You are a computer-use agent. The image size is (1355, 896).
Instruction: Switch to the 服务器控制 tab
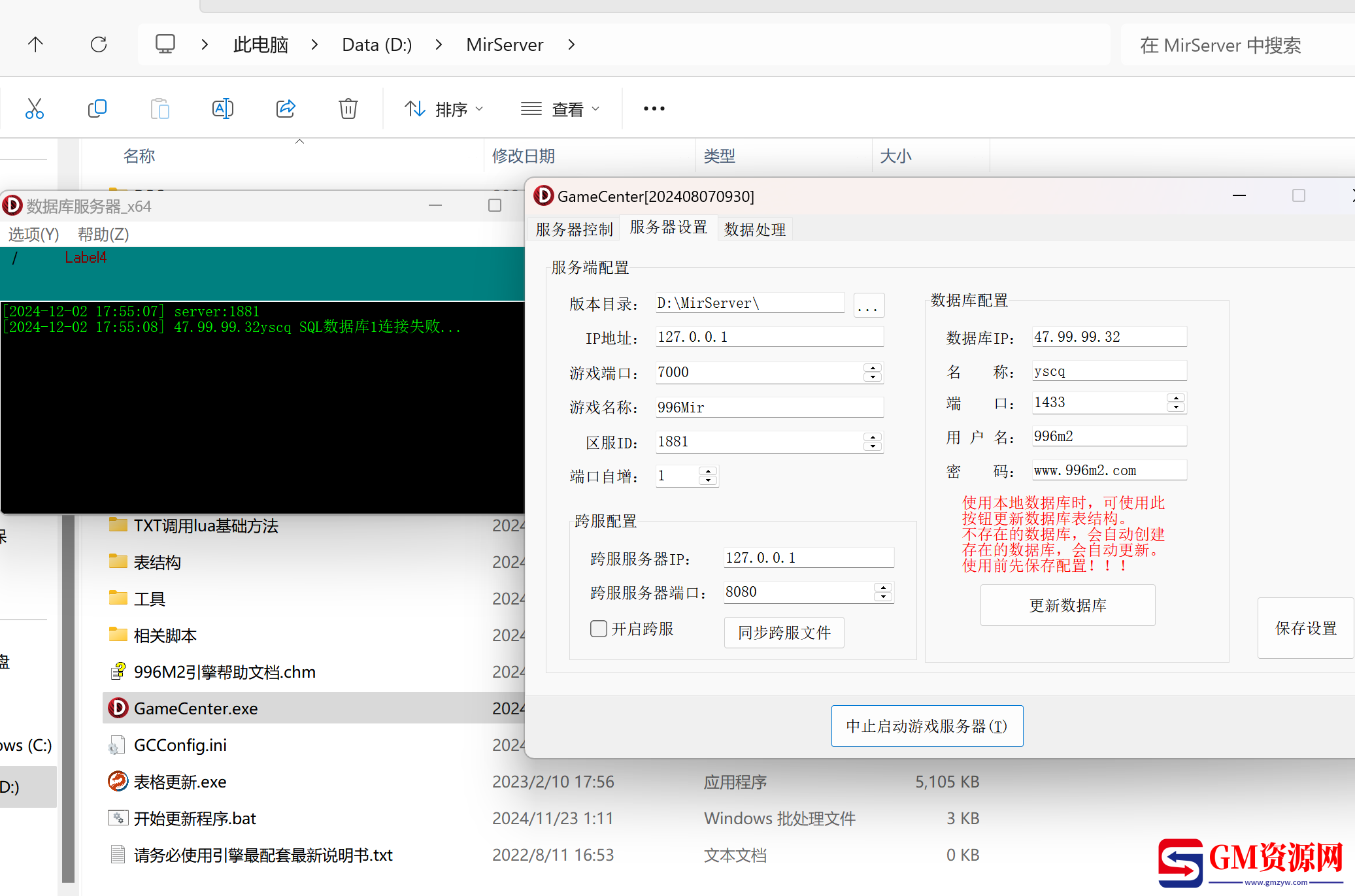[x=574, y=229]
